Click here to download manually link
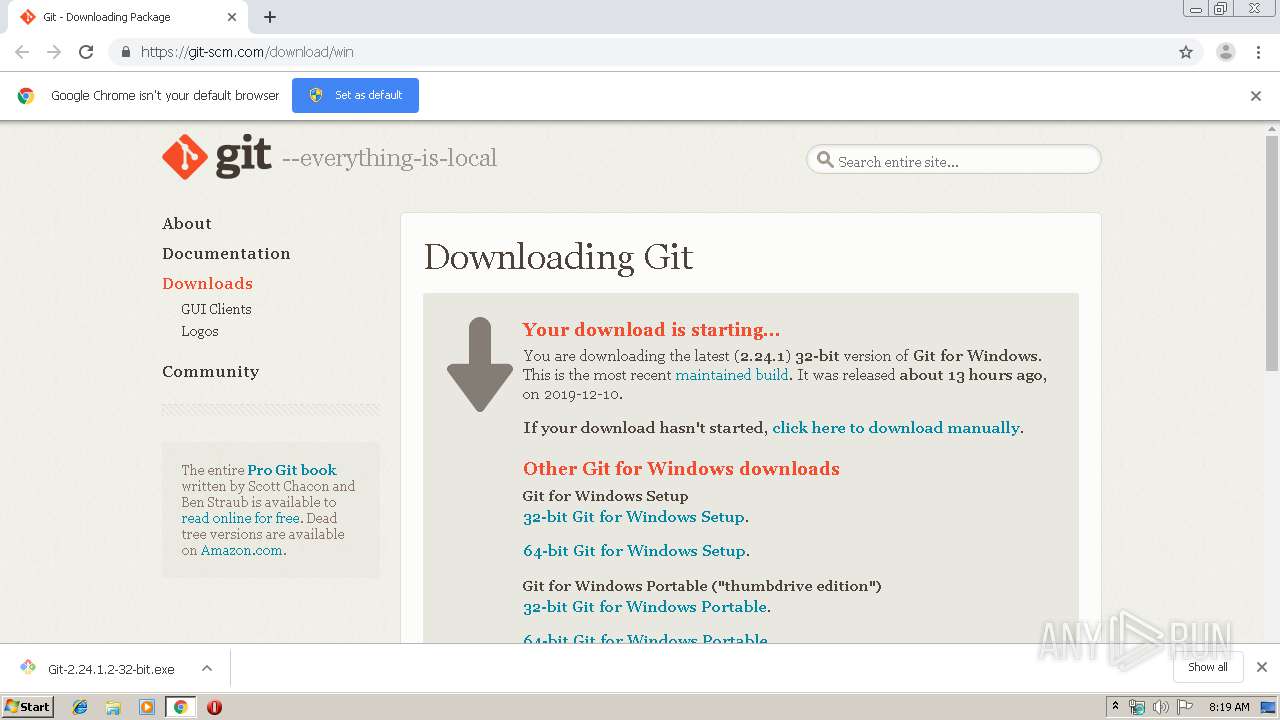 896,427
